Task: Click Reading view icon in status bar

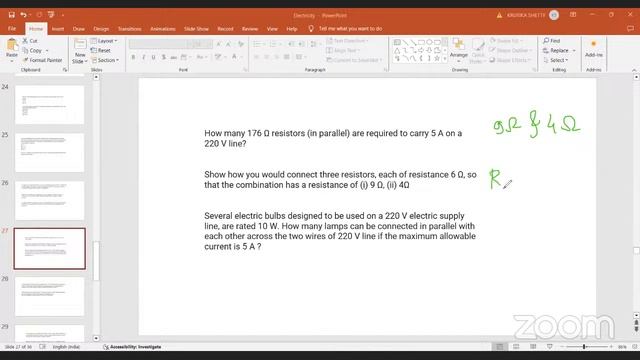Action: pyautogui.click(x=533, y=347)
